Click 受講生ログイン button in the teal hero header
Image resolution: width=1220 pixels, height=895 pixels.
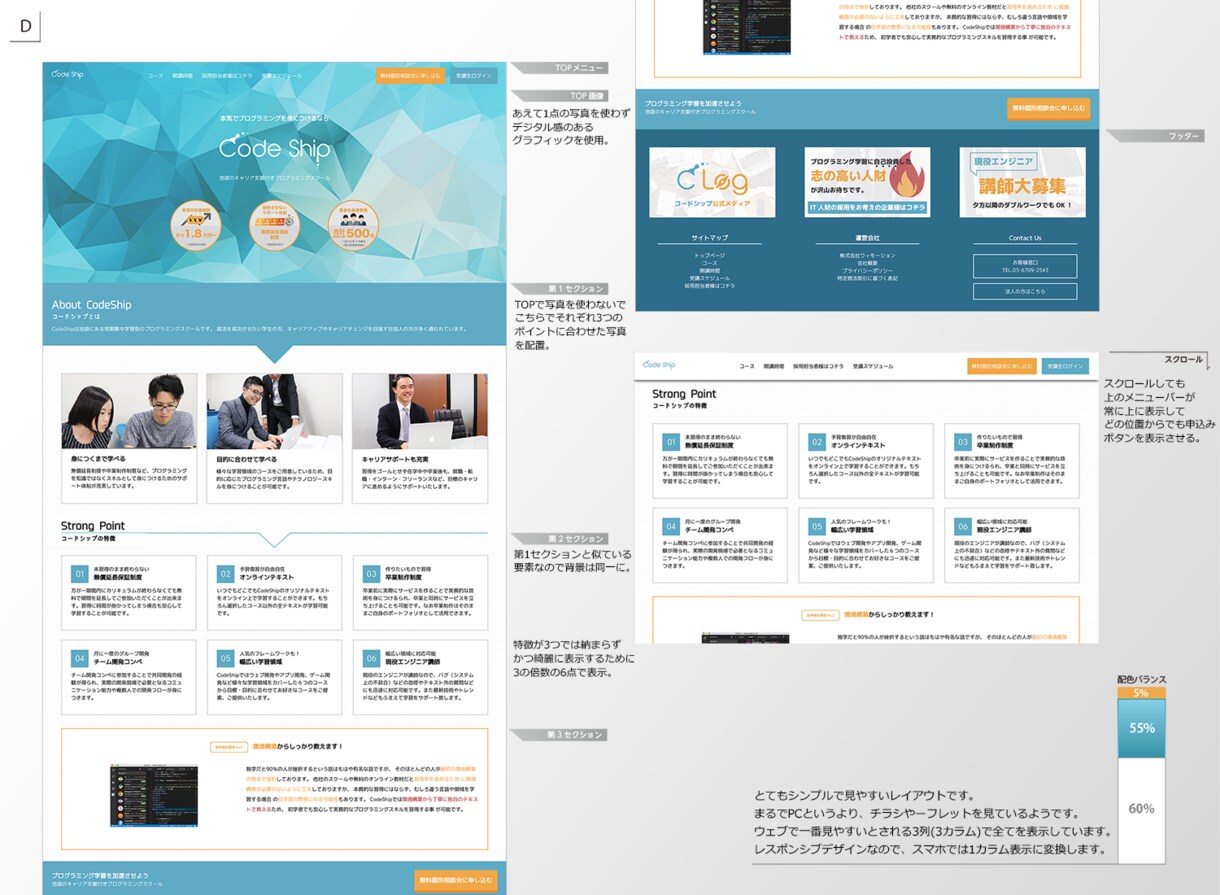tap(474, 75)
